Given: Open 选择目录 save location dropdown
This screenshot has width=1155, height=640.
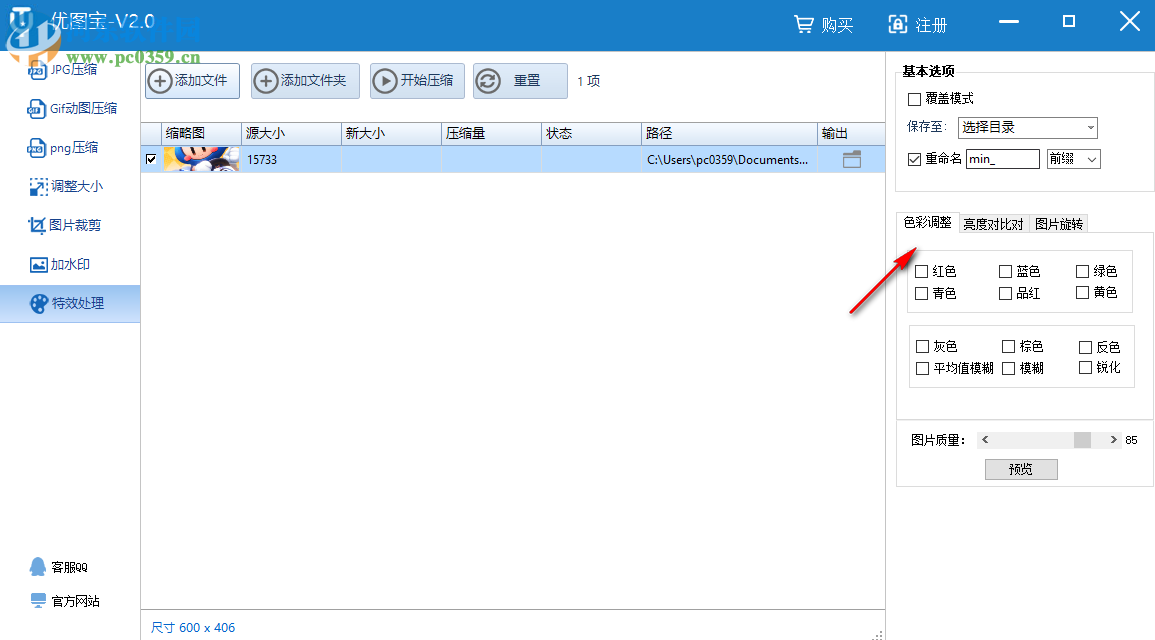Looking at the screenshot, I should 1028,127.
